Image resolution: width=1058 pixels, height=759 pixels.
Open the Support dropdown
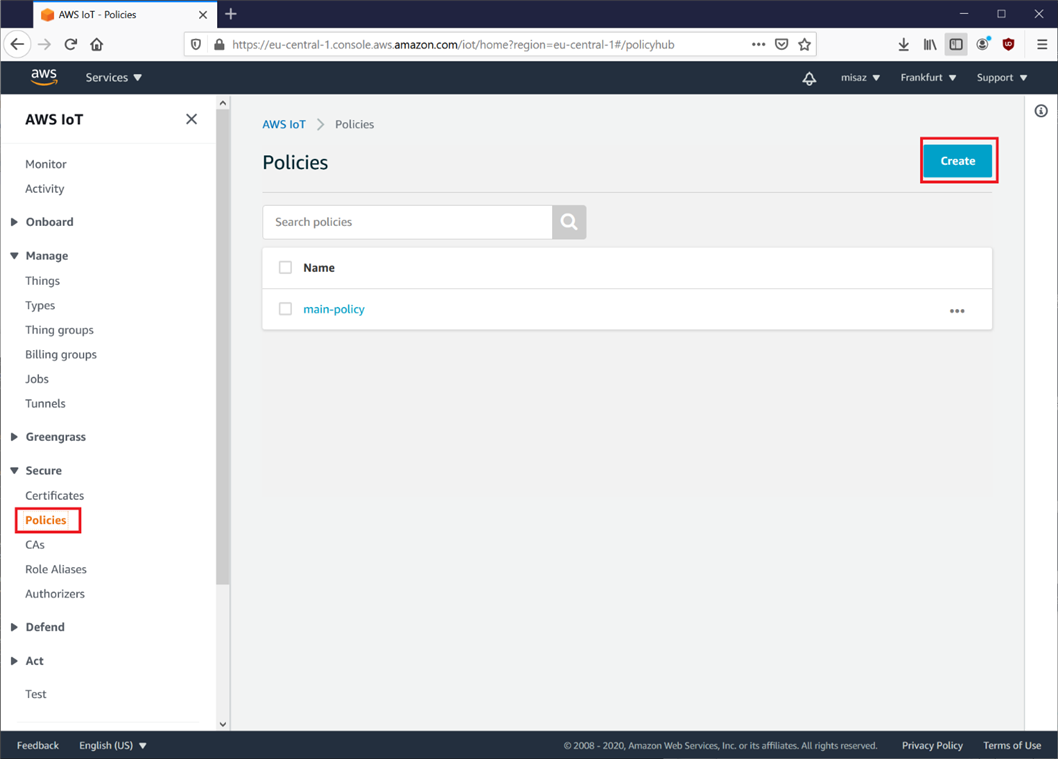pyautogui.click(x=1002, y=78)
